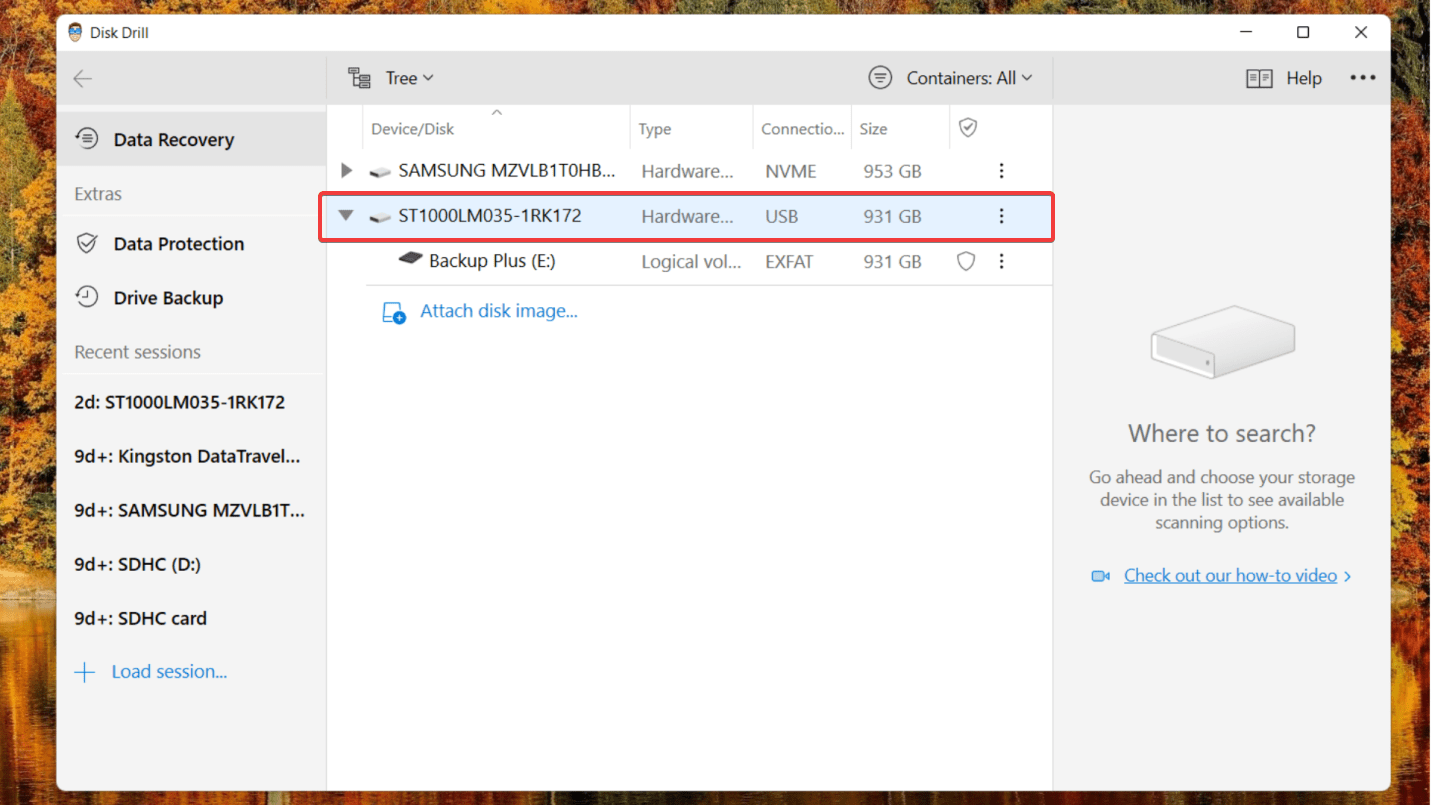The width and height of the screenshot is (1432, 805).
Task: Sort by Device/Disk column header
Action: tap(412, 129)
